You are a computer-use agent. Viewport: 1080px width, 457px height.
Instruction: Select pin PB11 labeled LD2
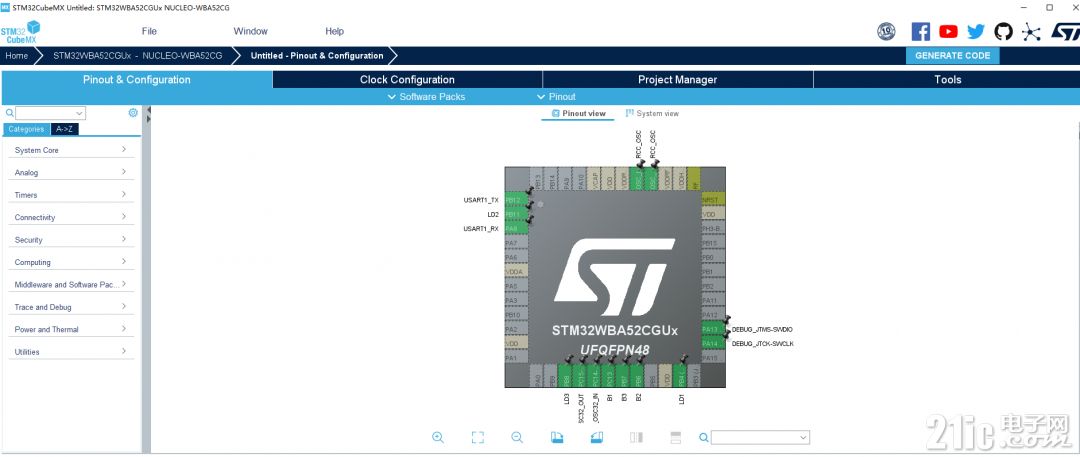[516, 214]
